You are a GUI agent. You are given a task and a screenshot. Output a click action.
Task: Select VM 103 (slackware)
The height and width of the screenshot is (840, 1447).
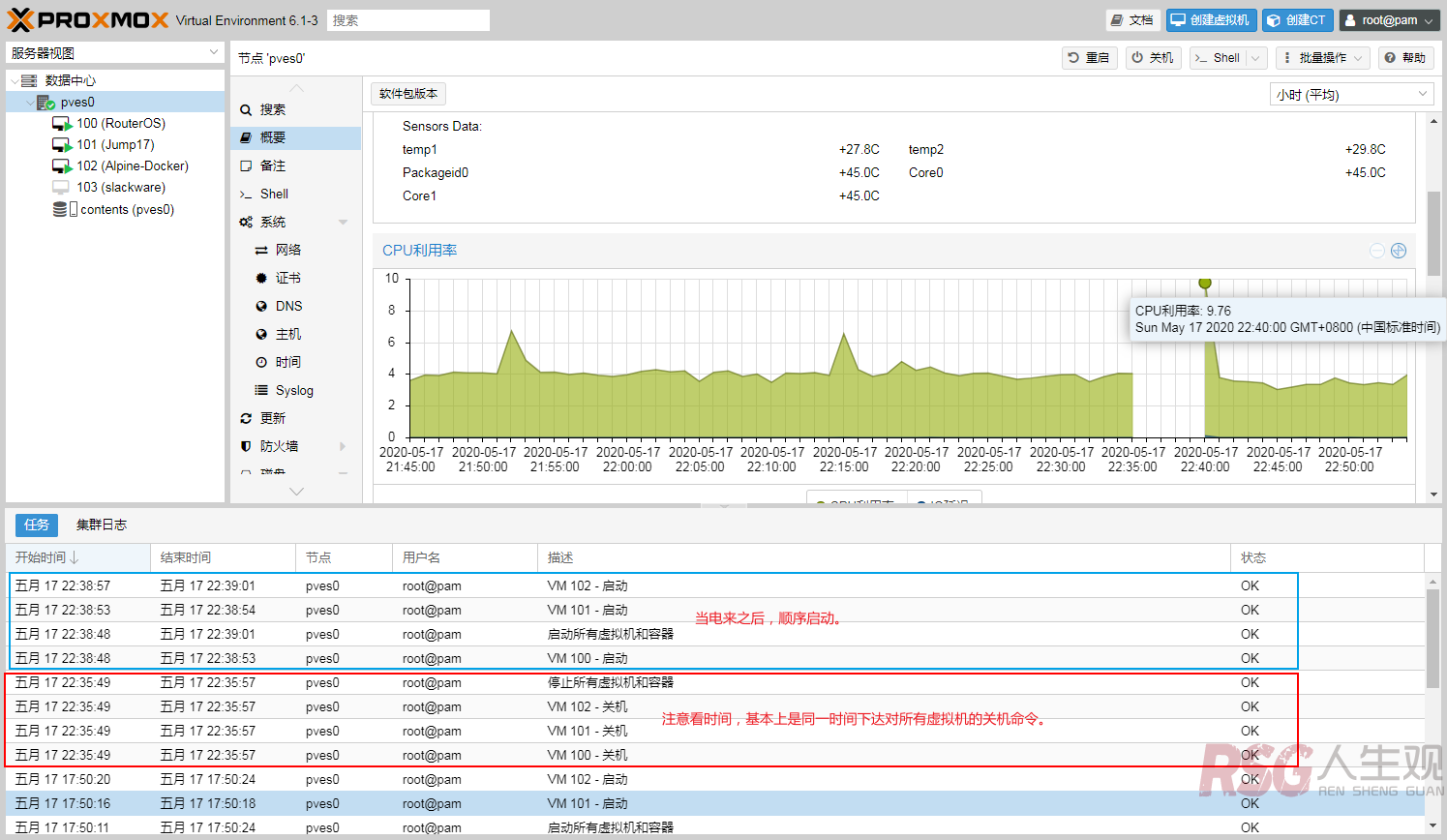[121, 187]
